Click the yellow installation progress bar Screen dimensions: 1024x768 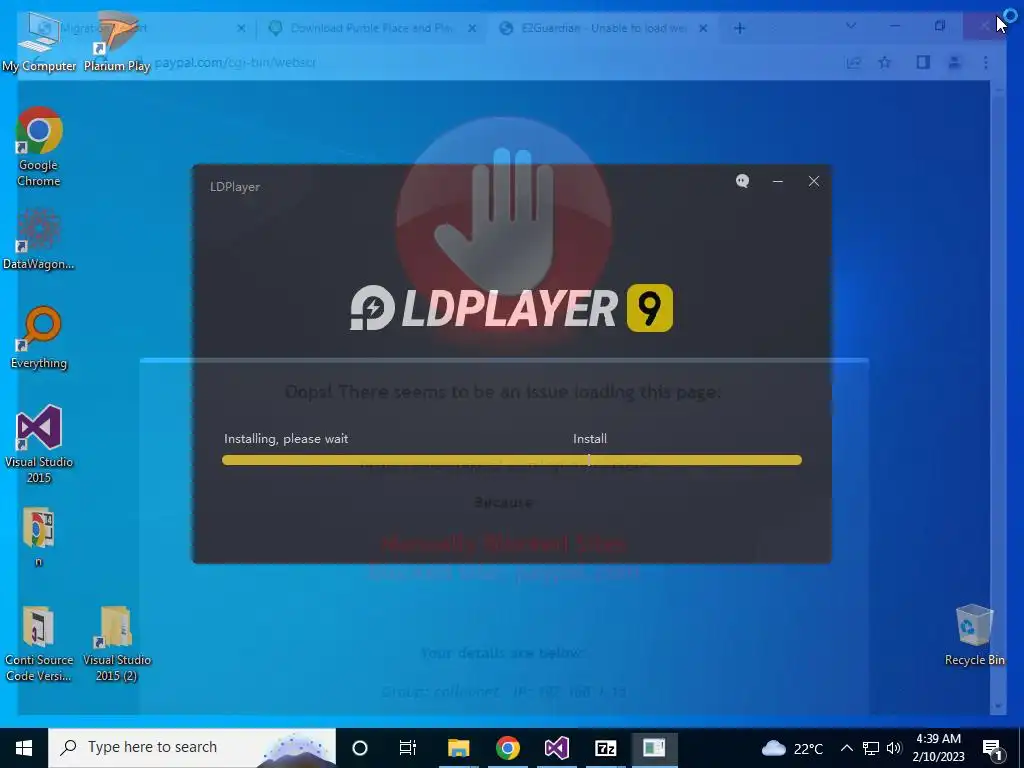point(511,460)
